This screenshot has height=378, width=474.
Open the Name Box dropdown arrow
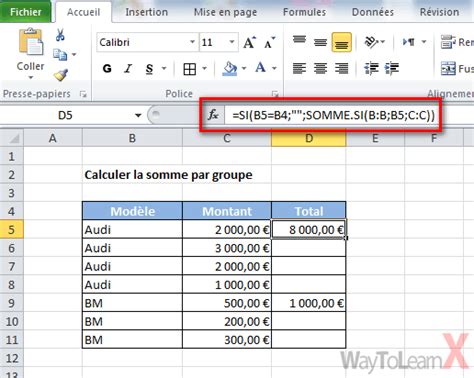pyautogui.click(x=138, y=115)
